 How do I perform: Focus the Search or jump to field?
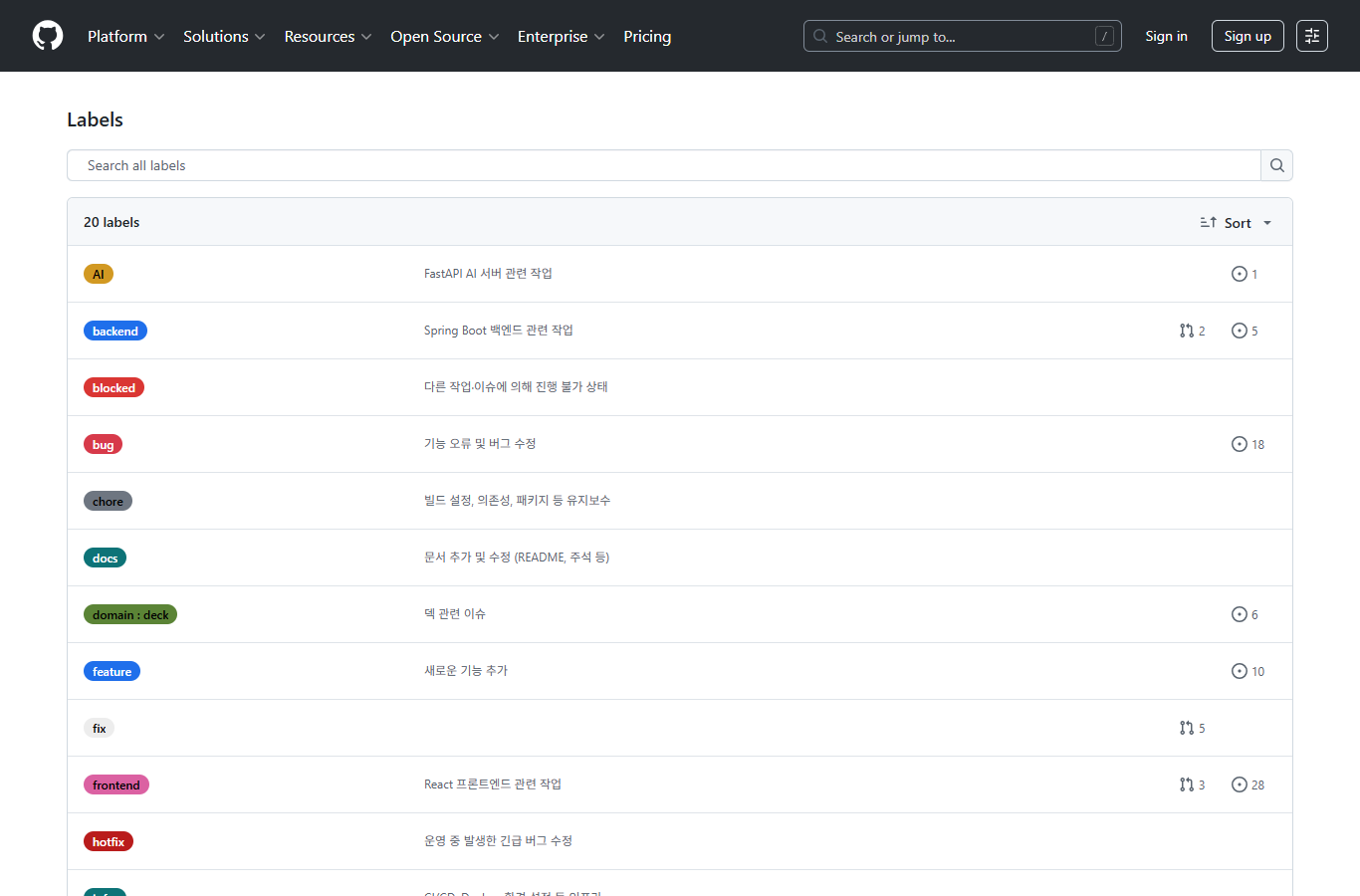(962, 36)
